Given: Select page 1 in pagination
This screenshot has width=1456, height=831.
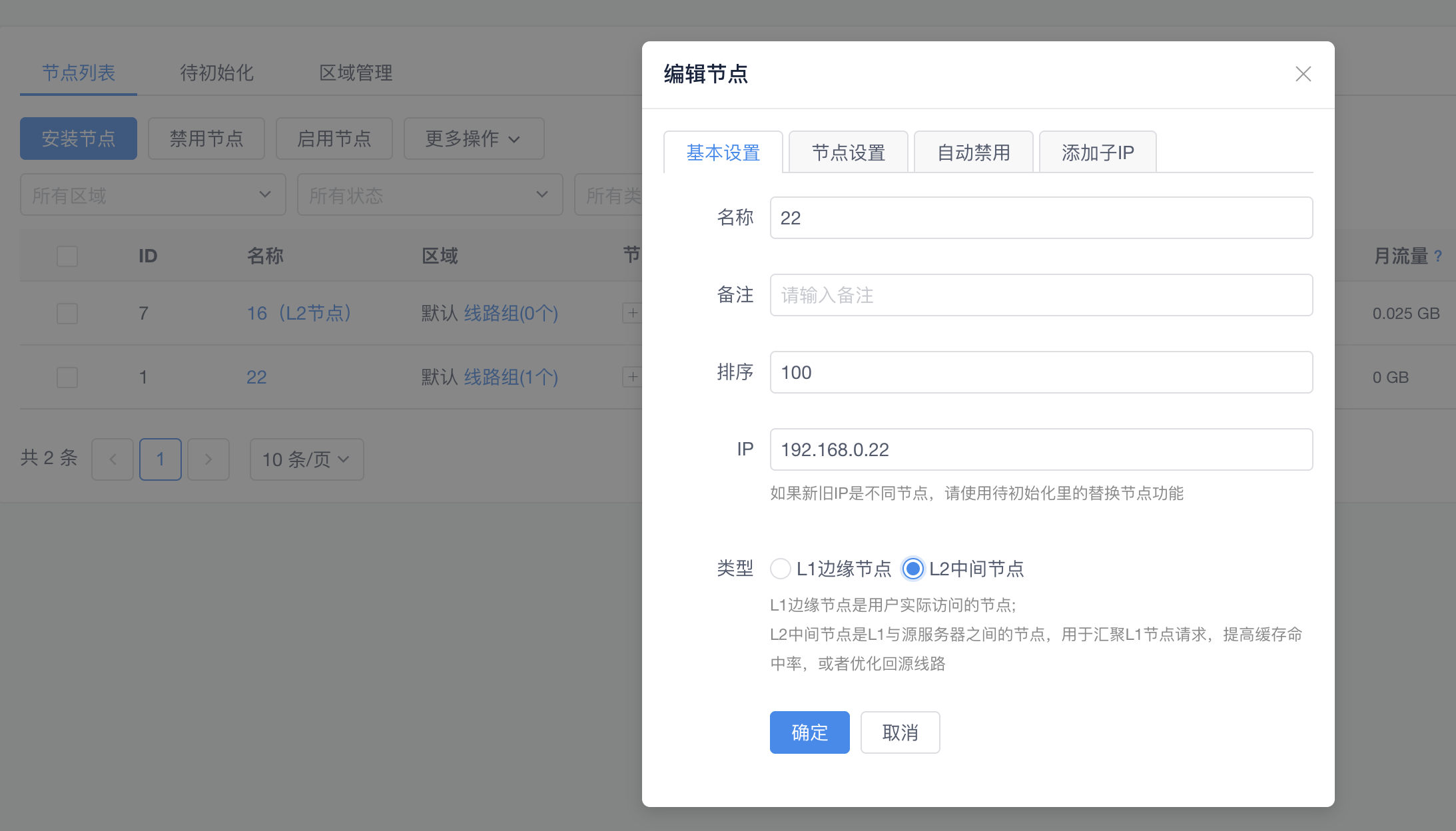Looking at the screenshot, I should pyautogui.click(x=161, y=459).
